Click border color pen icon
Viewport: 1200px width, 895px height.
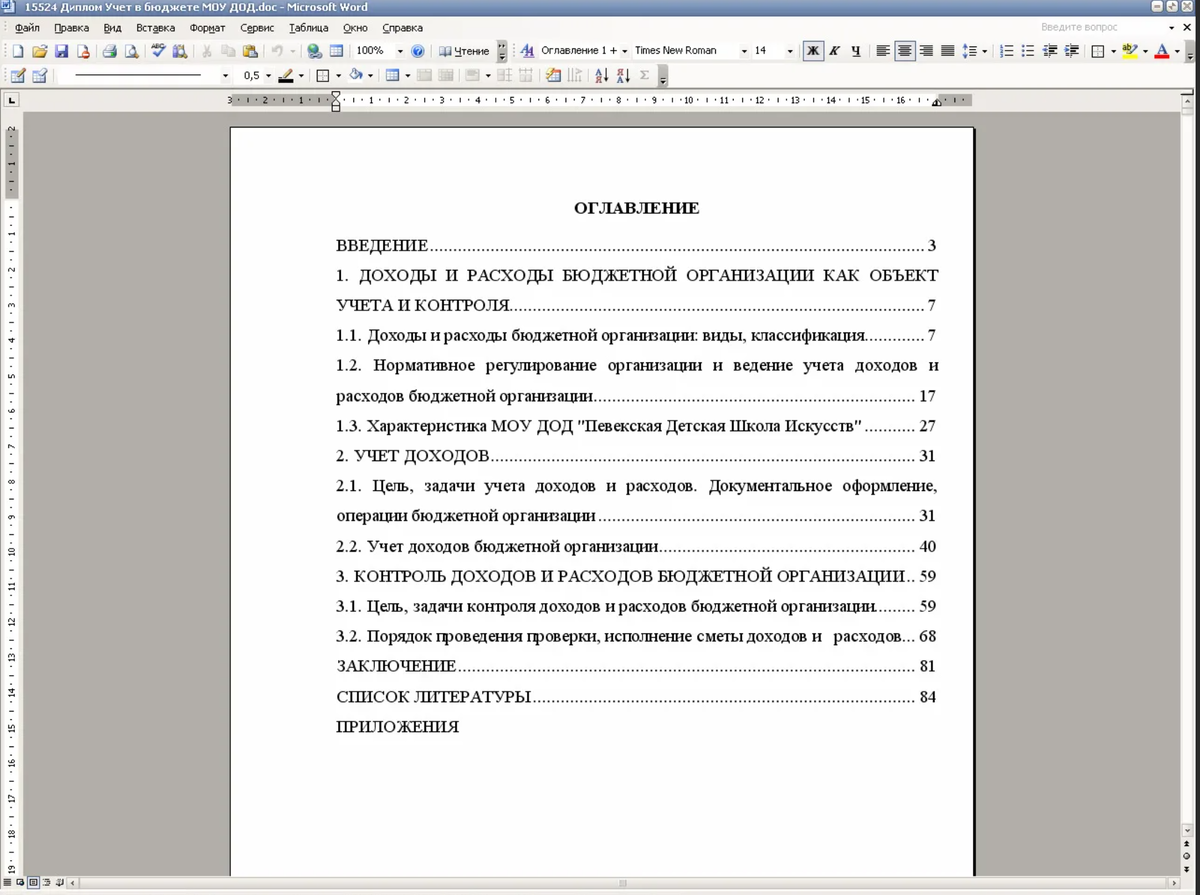286,75
